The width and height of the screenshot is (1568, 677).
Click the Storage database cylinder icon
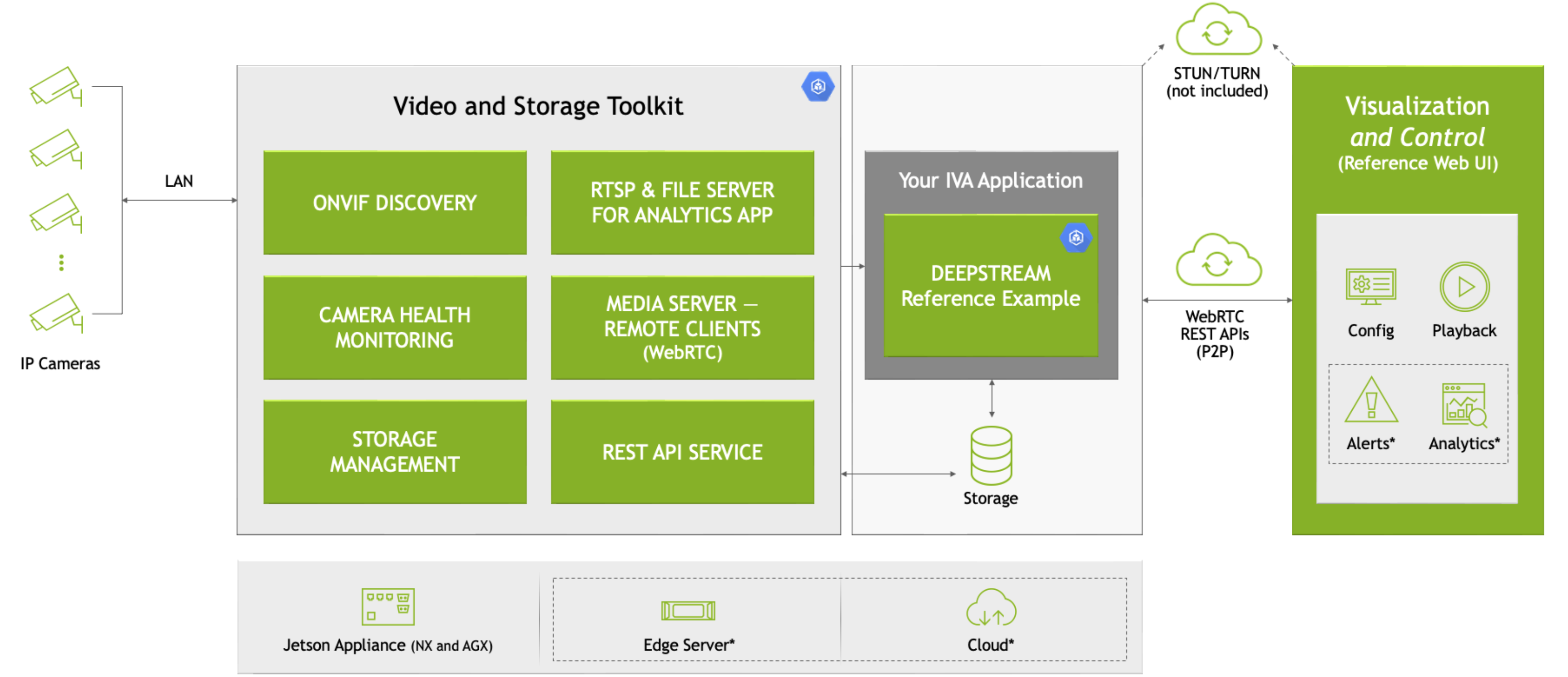point(991,455)
